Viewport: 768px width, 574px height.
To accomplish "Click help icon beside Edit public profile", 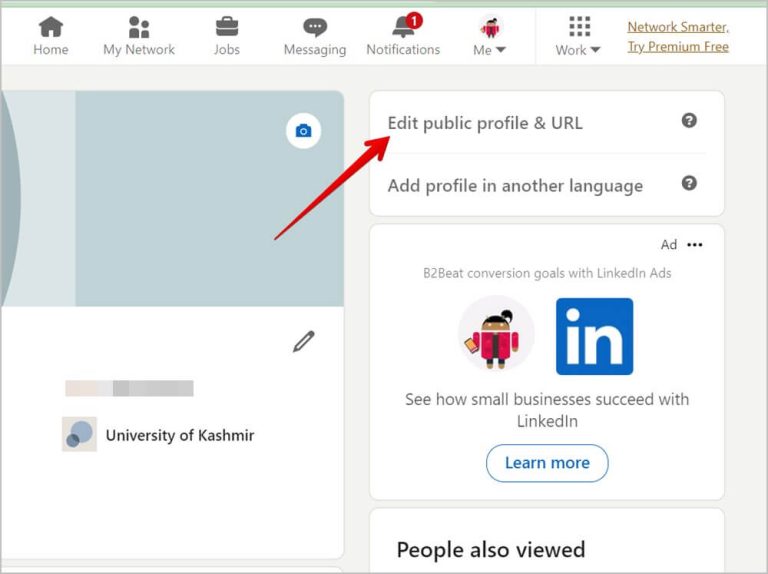I will [x=689, y=120].
